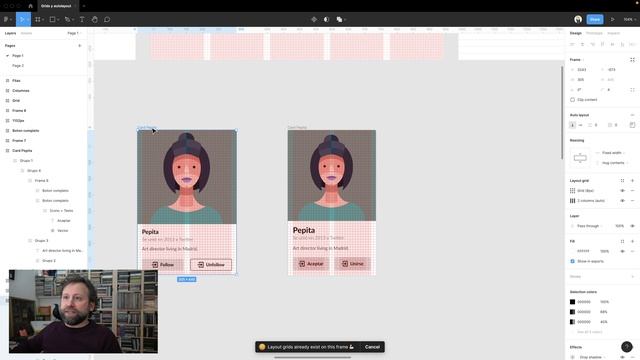Select the Comment tool

(107, 19)
